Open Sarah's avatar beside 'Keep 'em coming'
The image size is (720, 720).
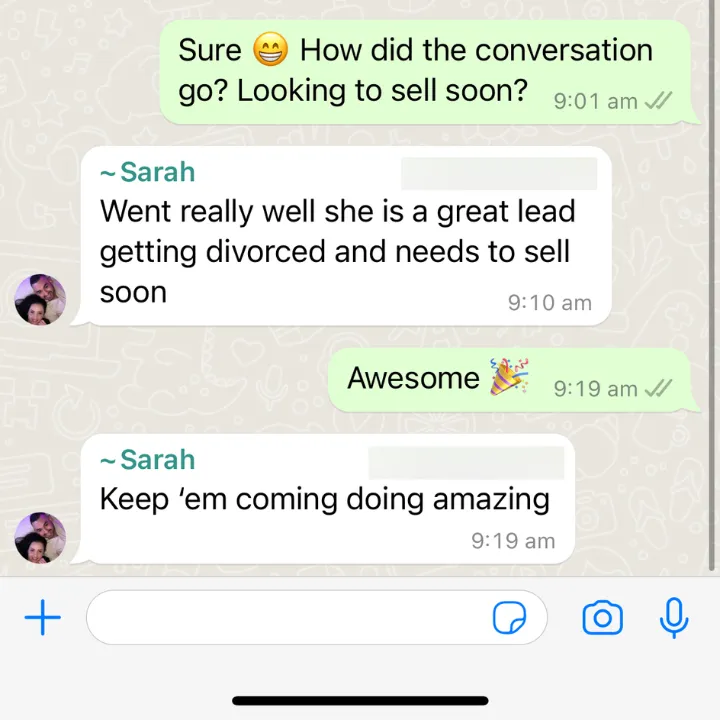(40, 538)
